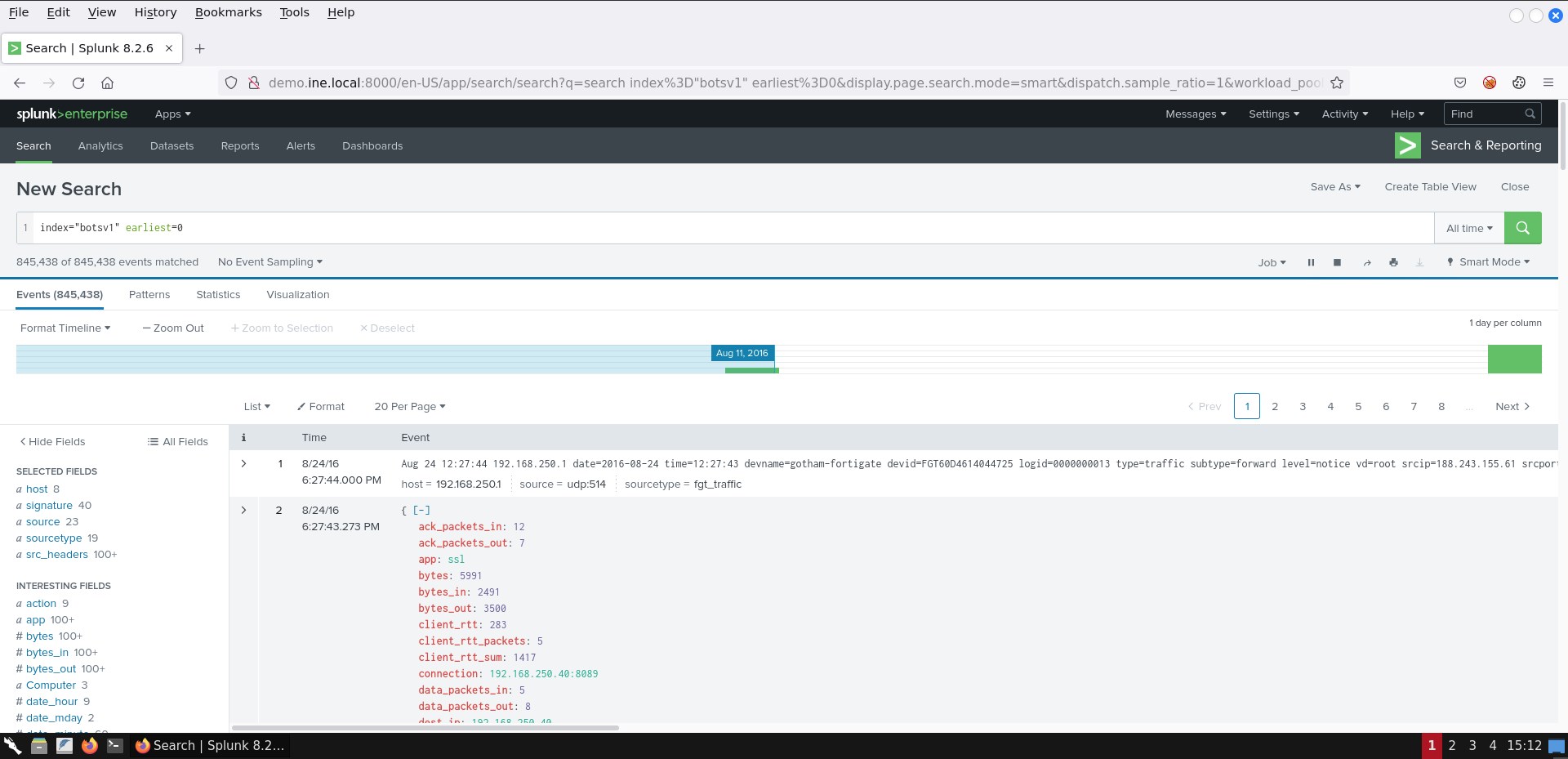
Task: Print the search results
Action: coord(1393,262)
